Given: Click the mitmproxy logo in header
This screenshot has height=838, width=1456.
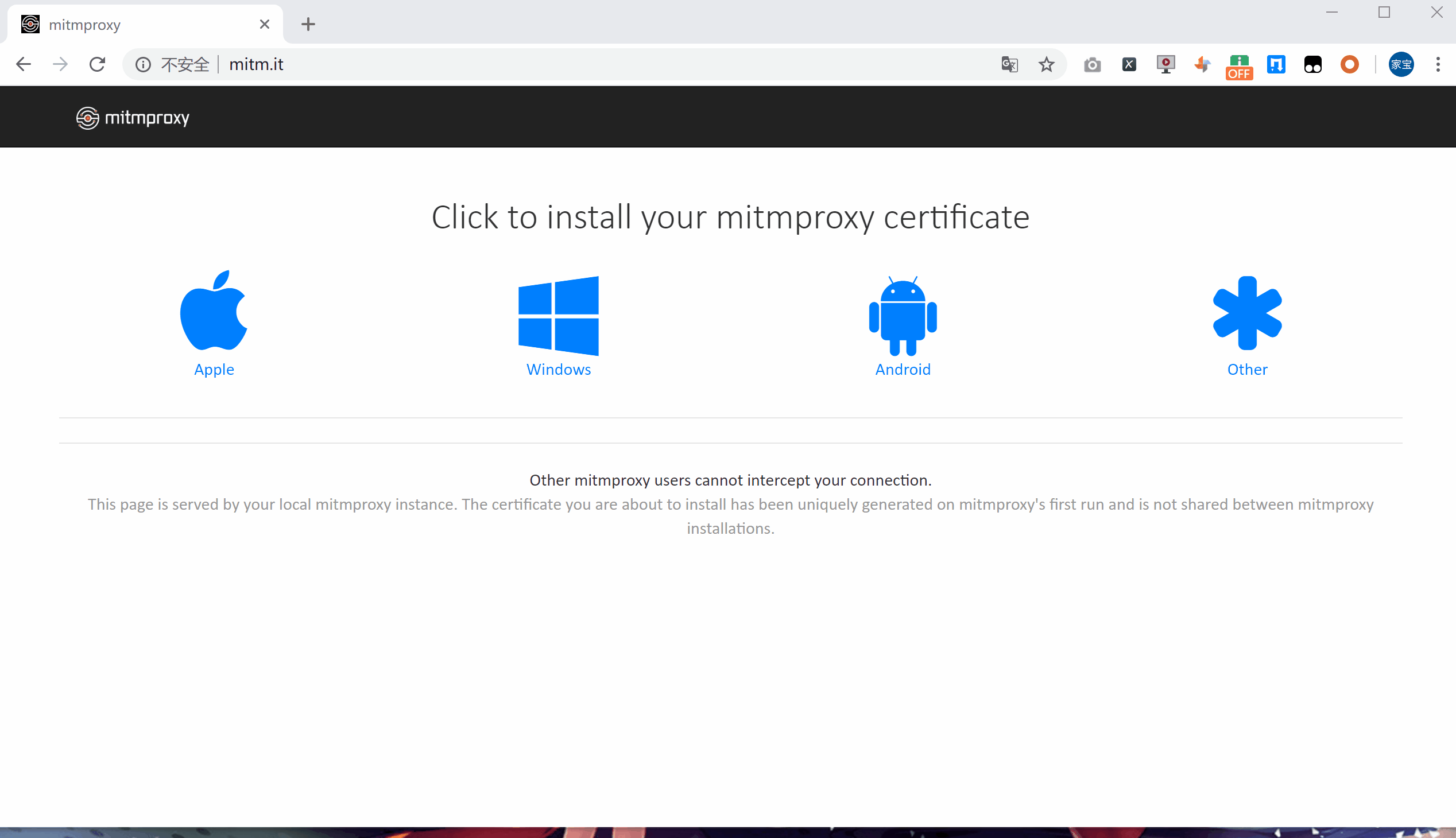Looking at the screenshot, I should (133, 118).
